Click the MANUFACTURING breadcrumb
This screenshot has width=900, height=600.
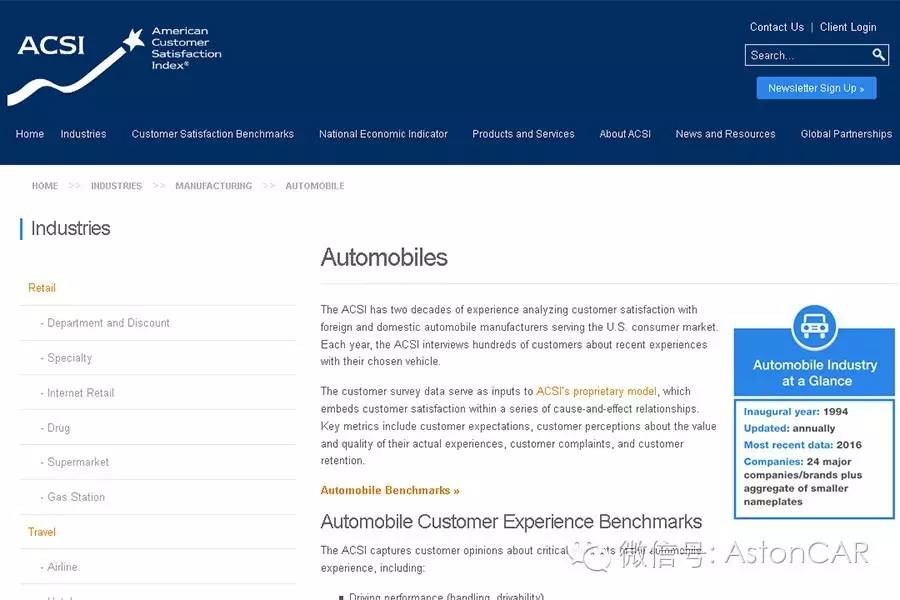click(214, 186)
